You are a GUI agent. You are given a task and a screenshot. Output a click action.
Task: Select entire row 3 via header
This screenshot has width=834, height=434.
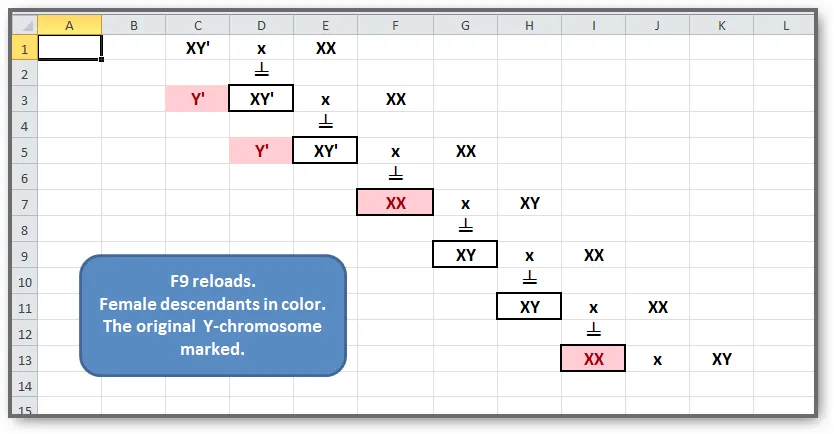tap(23, 99)
